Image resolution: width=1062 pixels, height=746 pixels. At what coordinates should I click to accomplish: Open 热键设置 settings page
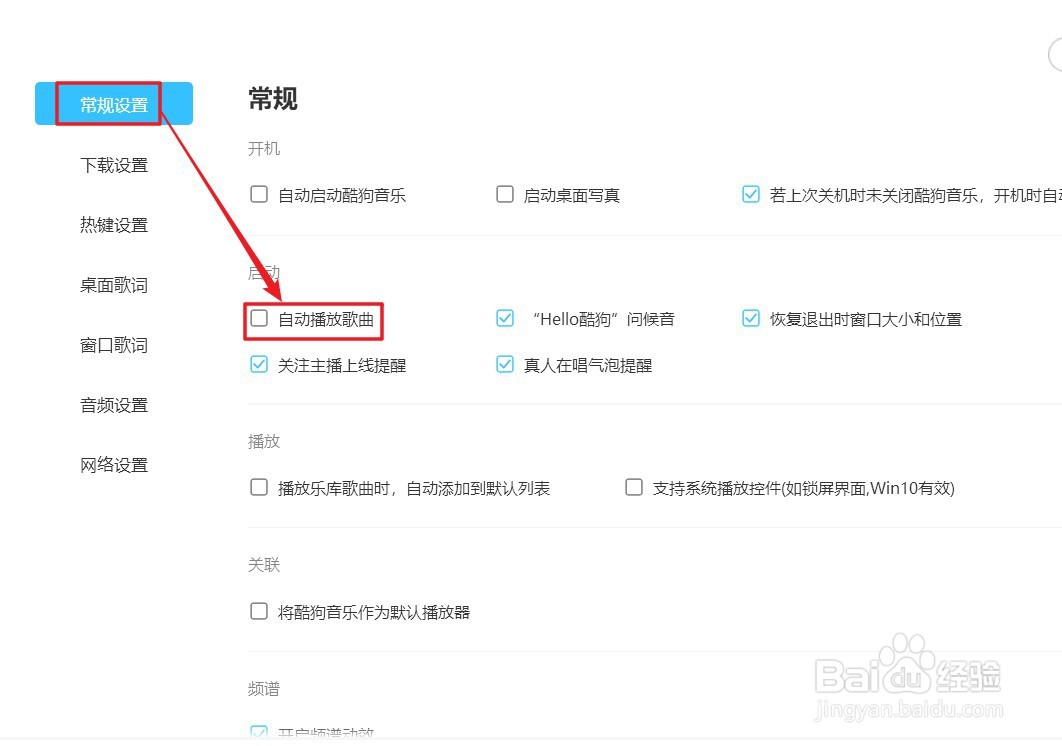tap(114, 224)
